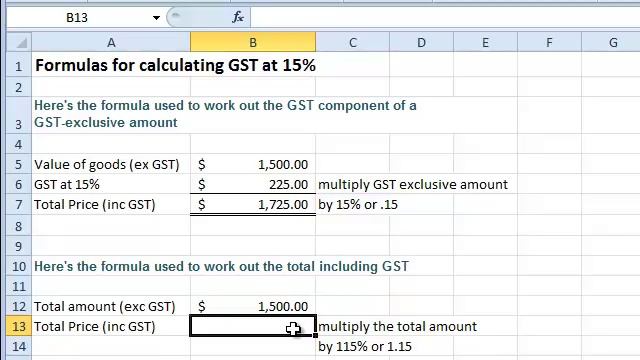Screen dimensions: 640x360
Task: Select row 7 header
Action: pyautogui.click(x=19, y=204)
